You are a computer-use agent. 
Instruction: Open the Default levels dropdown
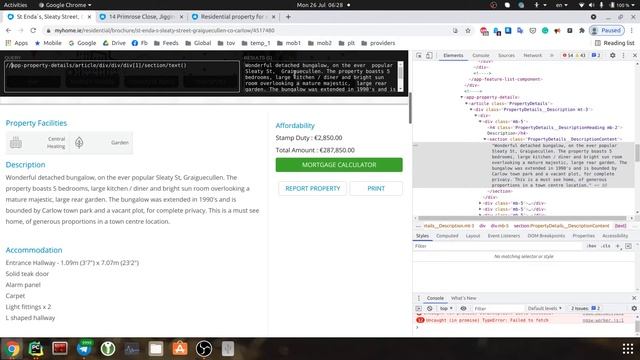coord(544,309)
